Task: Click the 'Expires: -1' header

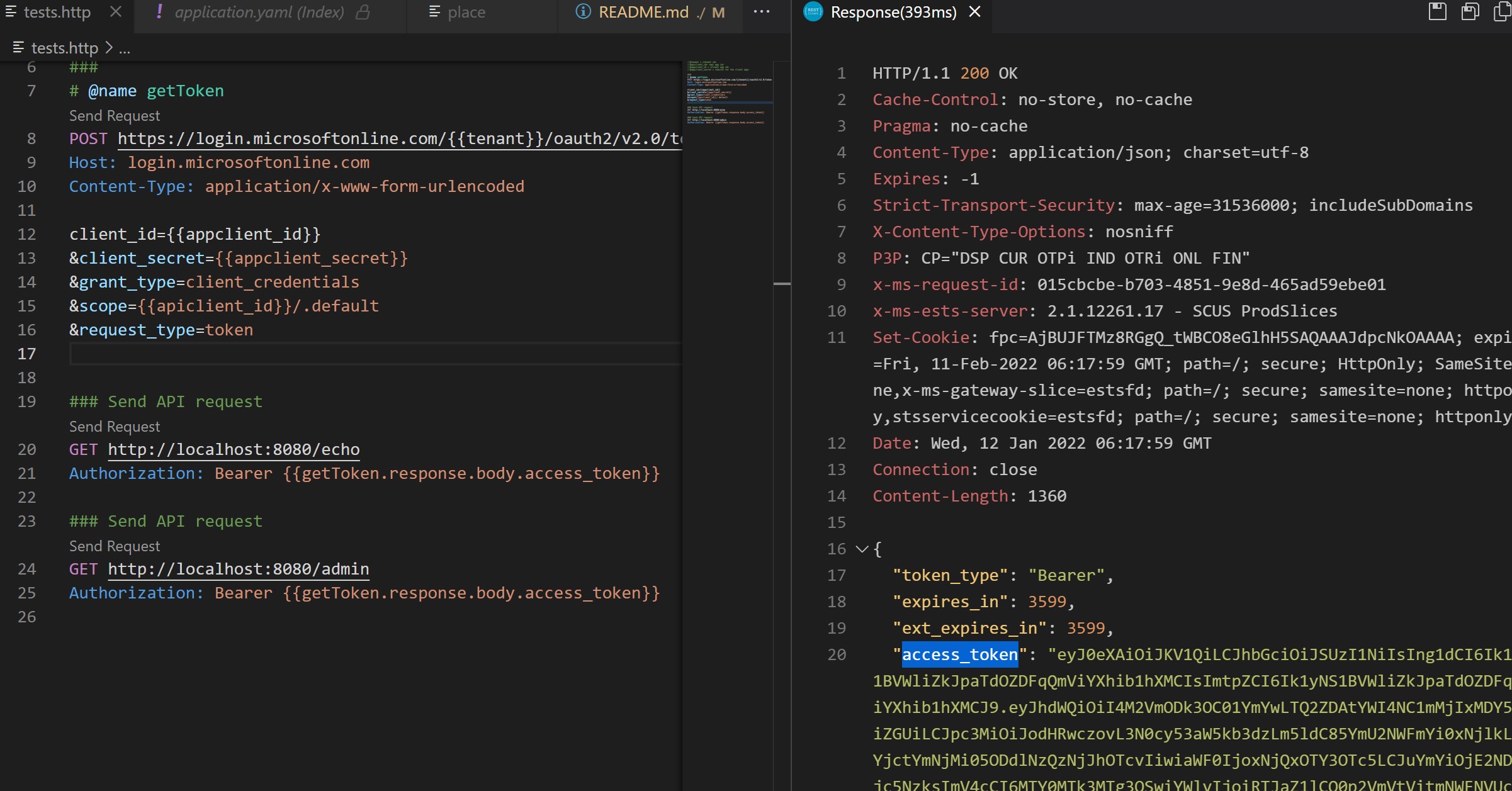Action: 925,179
